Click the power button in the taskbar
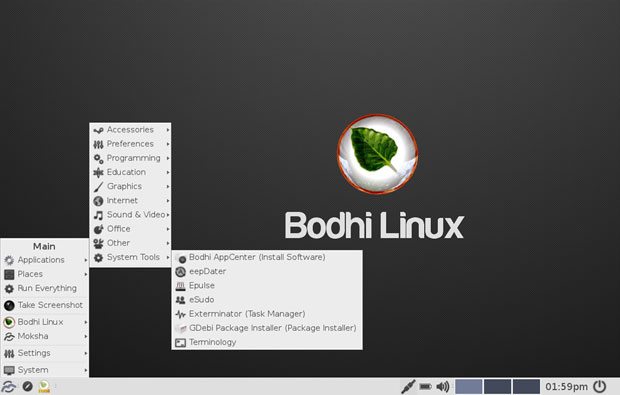The image size is (620, 395). 599,386
